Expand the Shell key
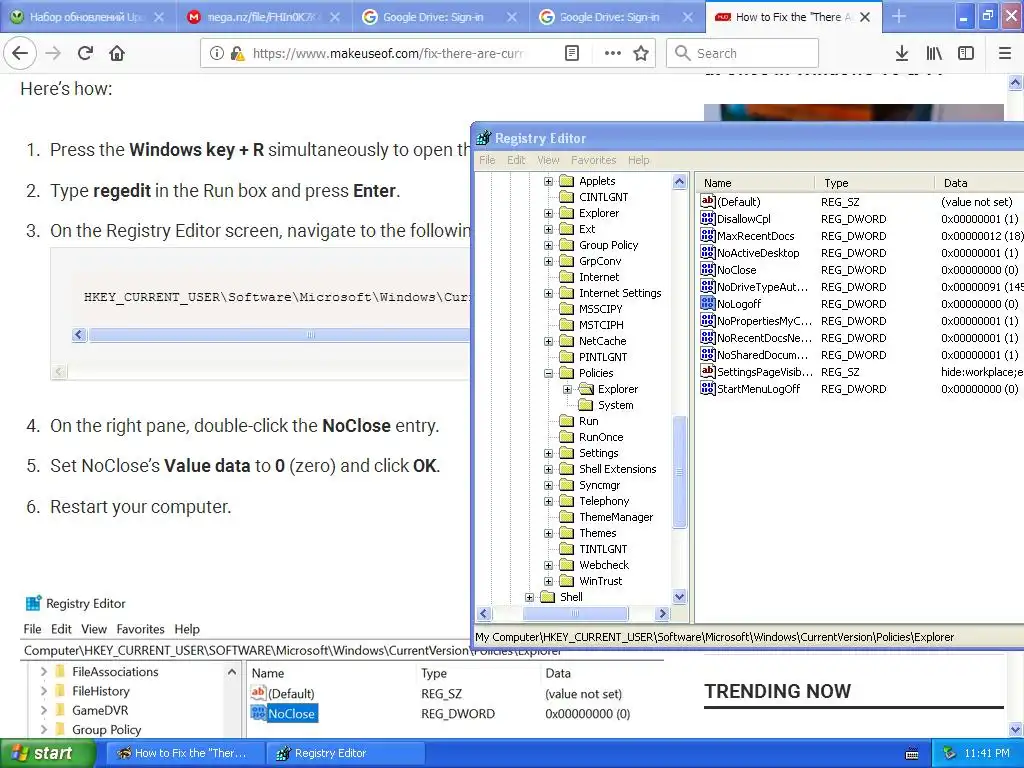 pyautogui.click(x=530, y=597)
